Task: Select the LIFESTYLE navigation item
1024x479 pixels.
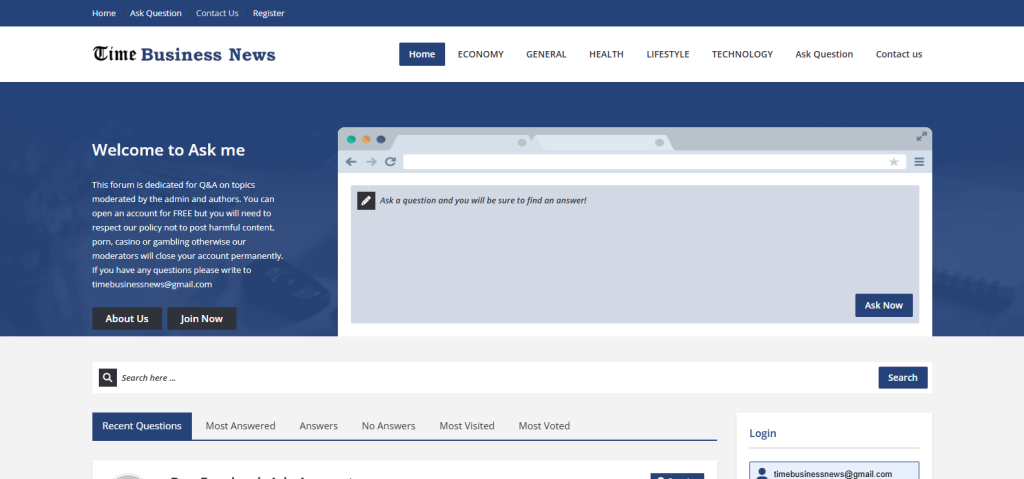Action: [667, 54]
